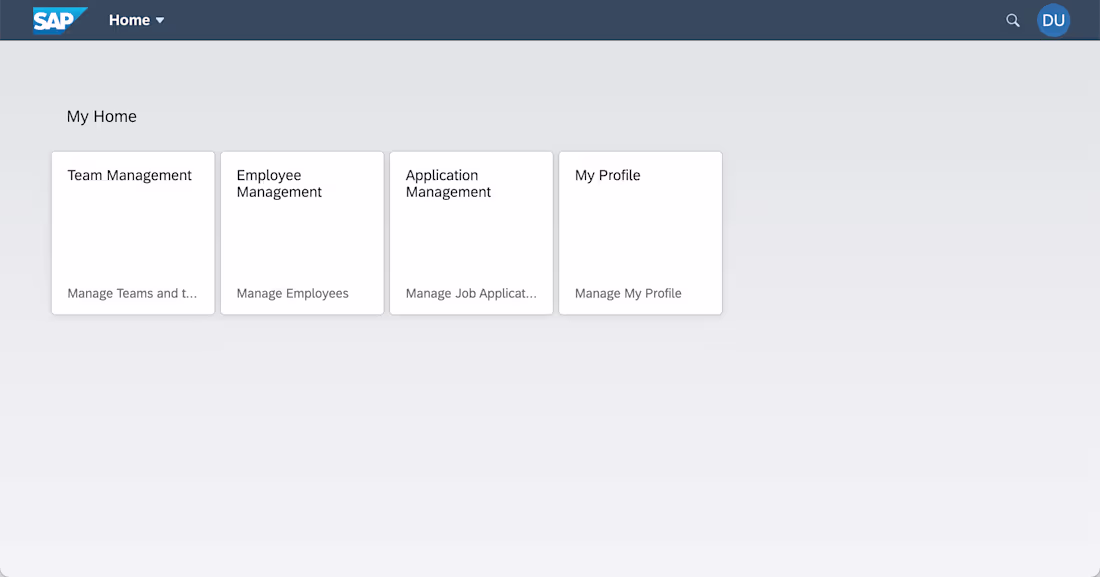Click Manage Job Applications on its tile
The height and width of the screenshot is (577, 1100).
tap(470, 293)
